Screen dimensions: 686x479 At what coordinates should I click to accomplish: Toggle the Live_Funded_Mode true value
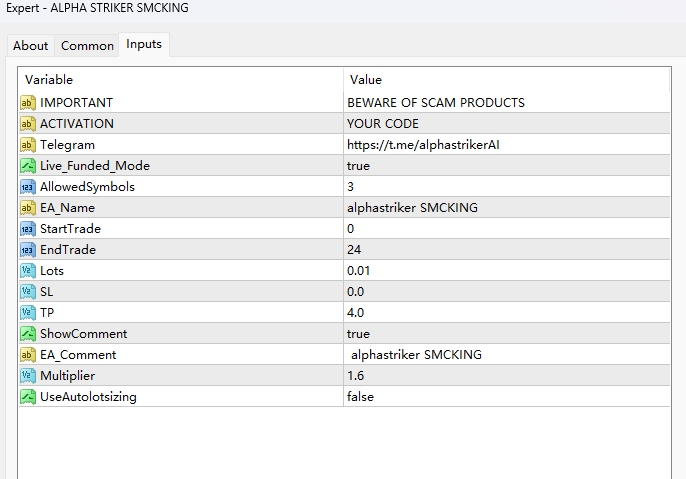[358, 165]
